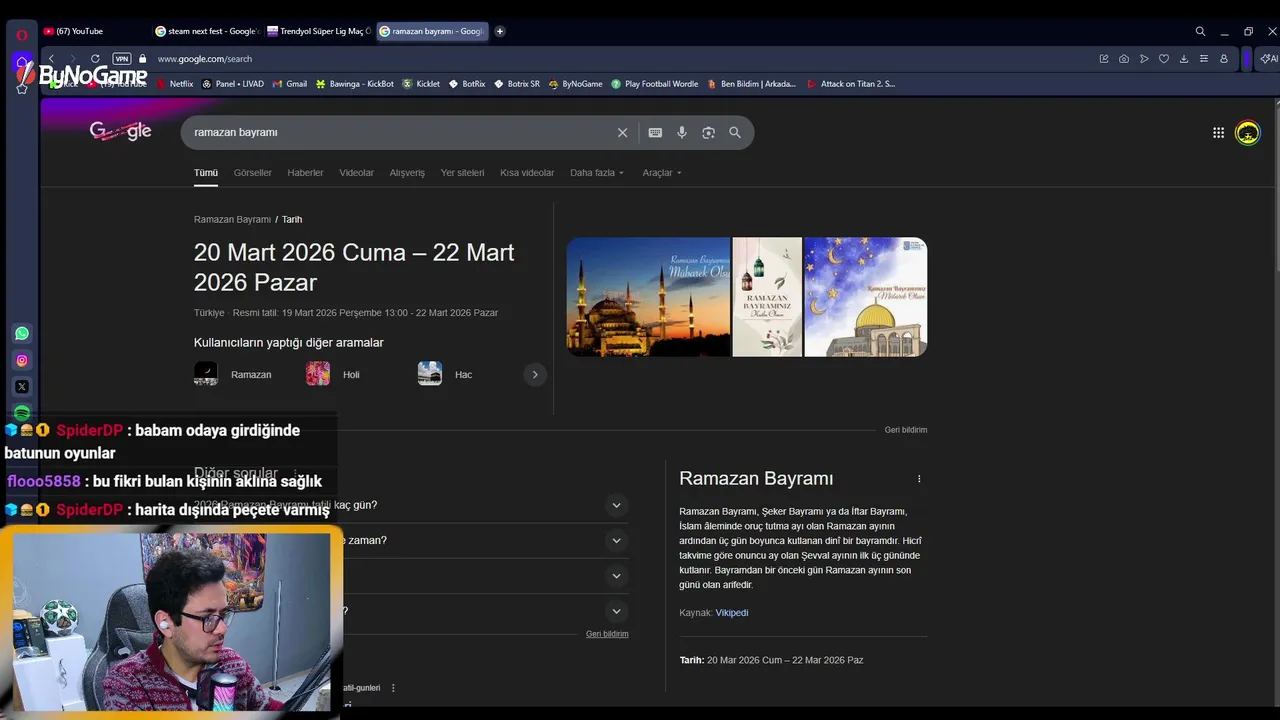Image resolution: width=1280 pixels, height=720 pixels.
Task: Open Spotify in the Opera sidebar
Action: (x=22, y=412)
